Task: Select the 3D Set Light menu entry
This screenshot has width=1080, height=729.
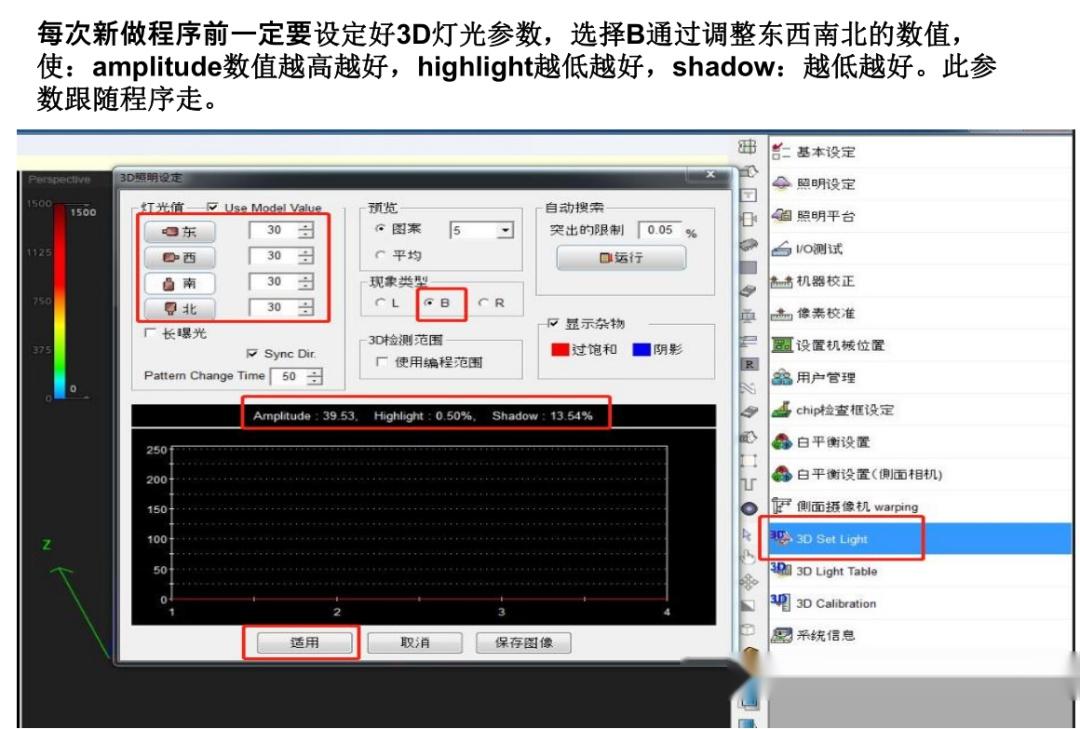Action: coord(921,539)
